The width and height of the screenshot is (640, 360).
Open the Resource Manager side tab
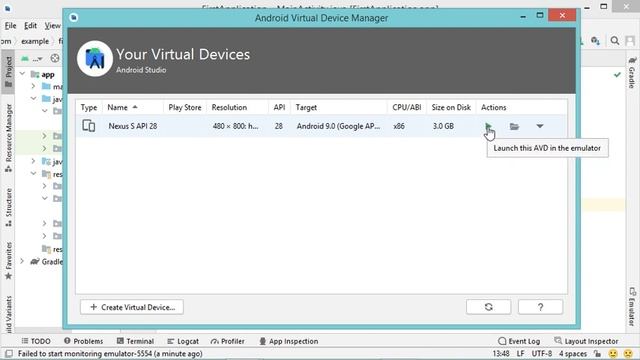[x=8, y=138]
